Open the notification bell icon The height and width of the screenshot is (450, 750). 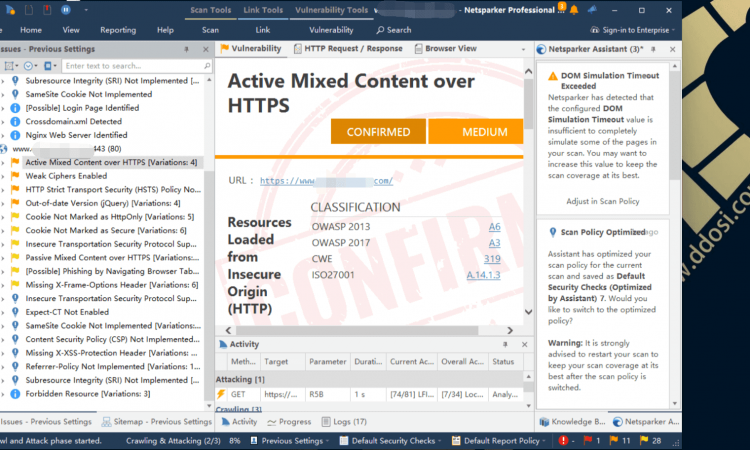[x=574, y=10]
